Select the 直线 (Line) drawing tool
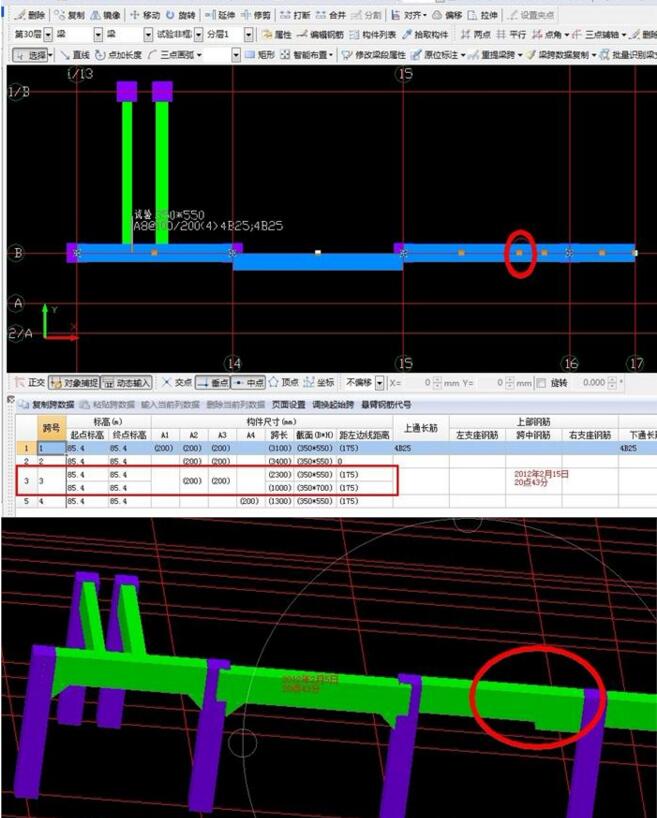Image resolution: width=657 pixels, height=818 pixels. tap(75, 55)
